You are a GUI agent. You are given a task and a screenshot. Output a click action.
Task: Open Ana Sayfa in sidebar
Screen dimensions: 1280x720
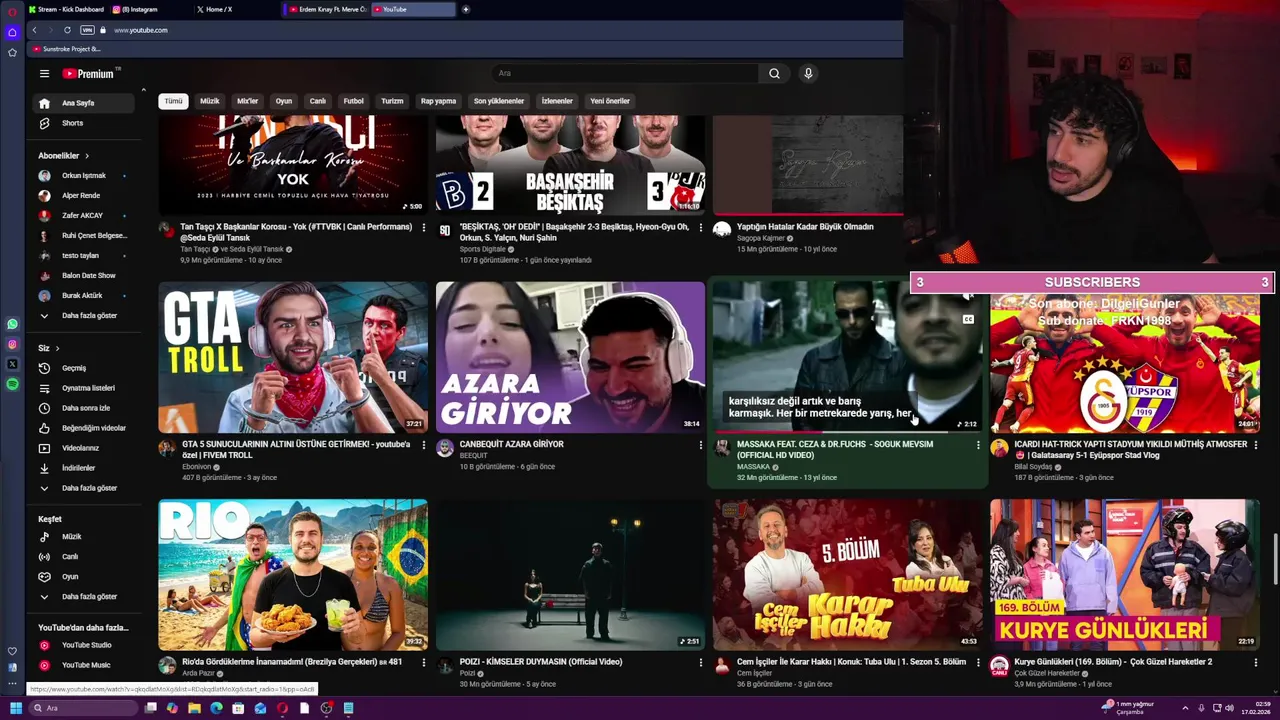click(84, 103)
